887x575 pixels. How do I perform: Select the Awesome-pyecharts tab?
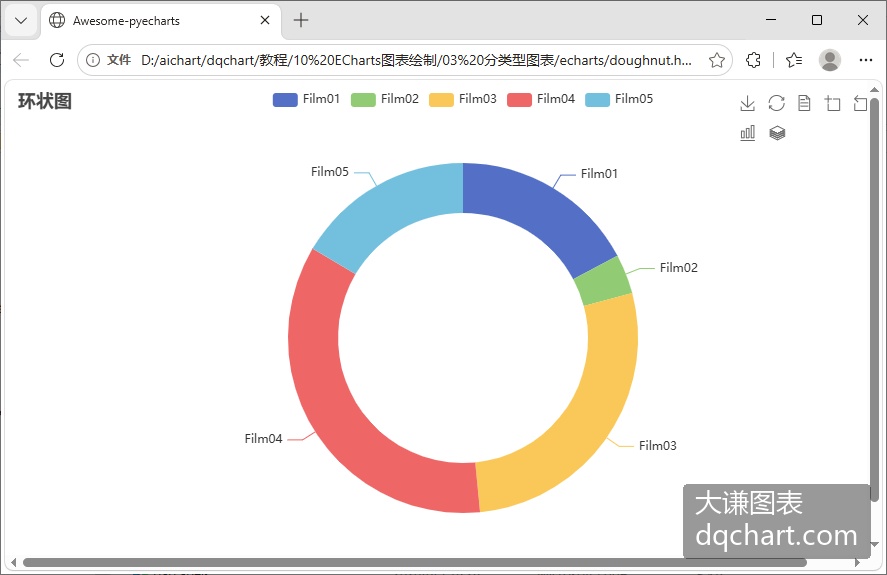[x=161, y=21]
